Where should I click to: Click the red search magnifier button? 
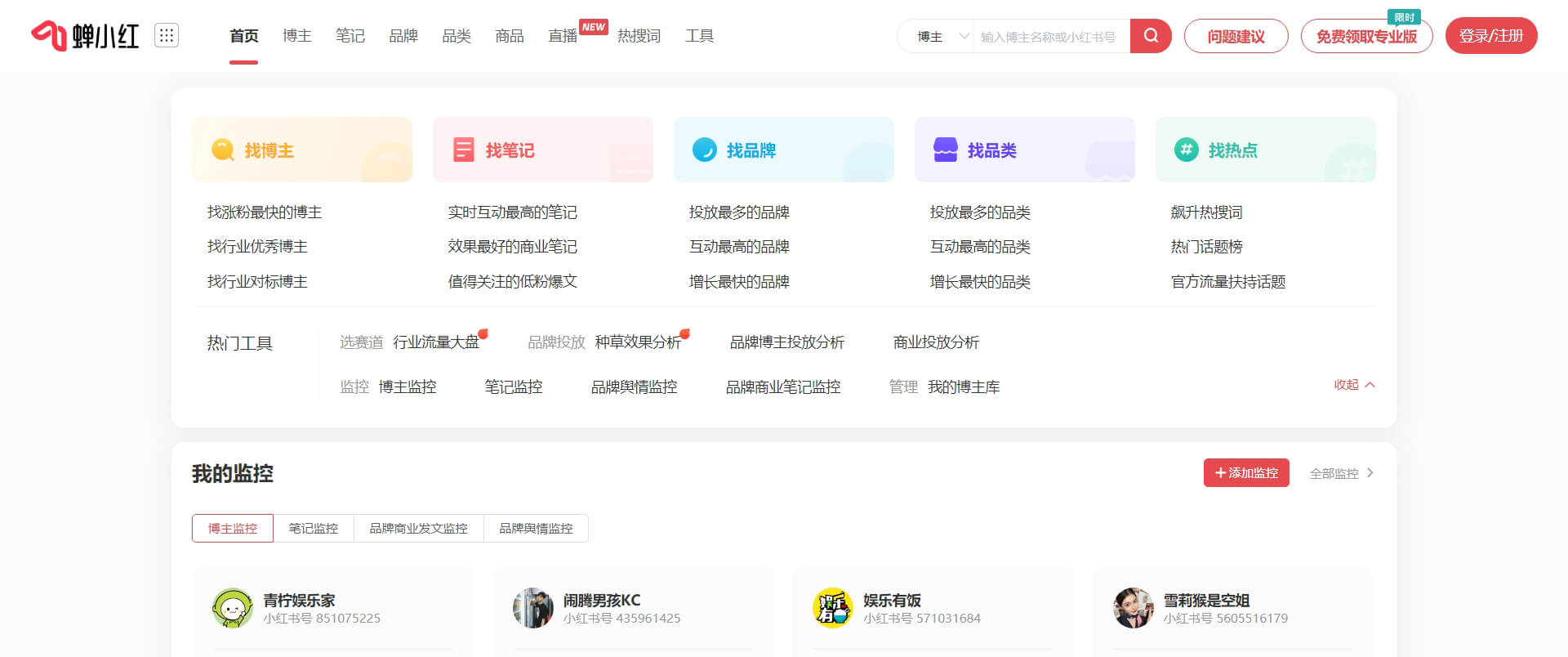click(x=1151, y=36)
